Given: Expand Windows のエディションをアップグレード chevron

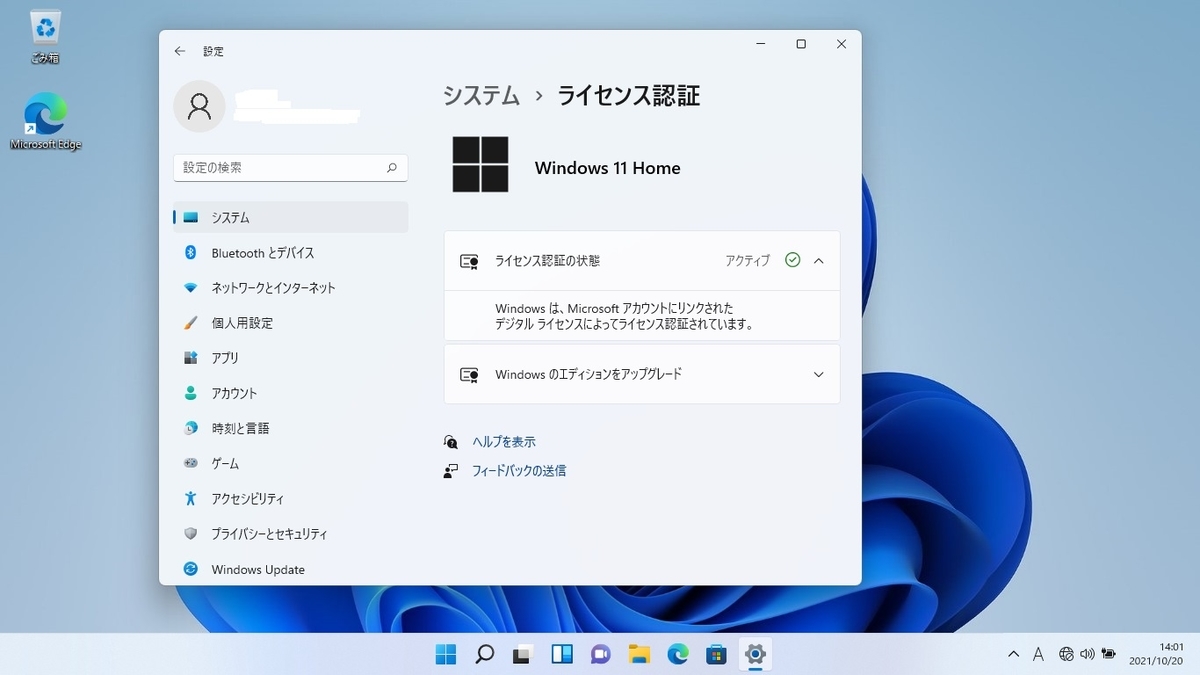Looking at the screenshot, I should tap(819, 375).
